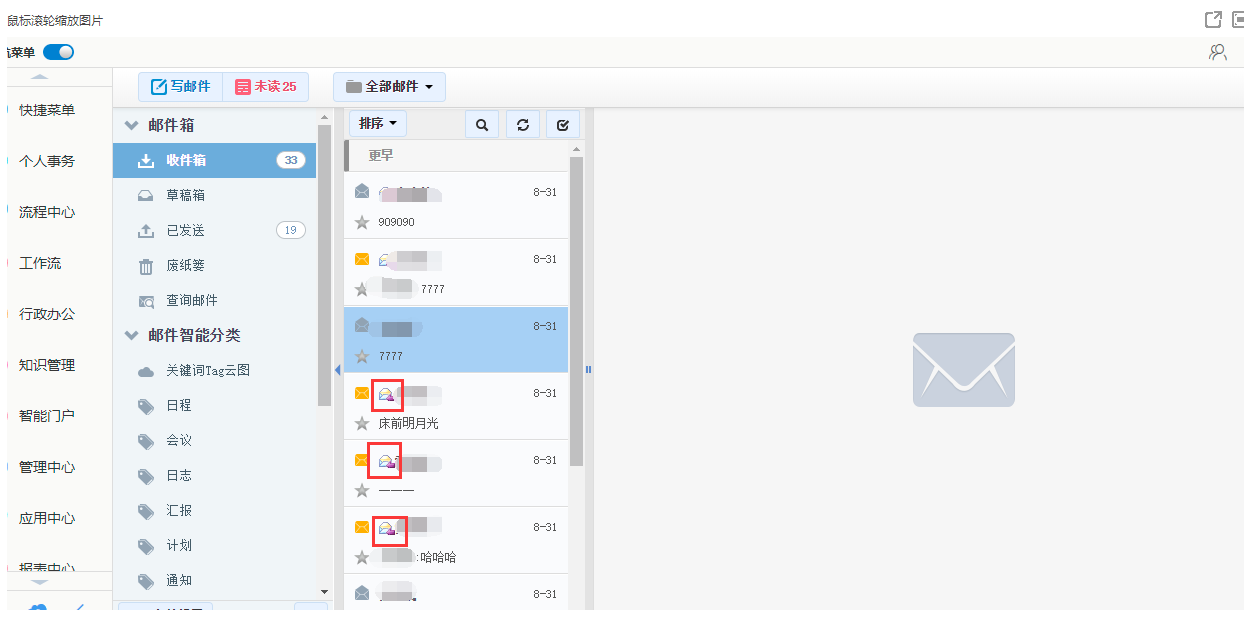Click the folder panel scrollbar down arrow

323,592
